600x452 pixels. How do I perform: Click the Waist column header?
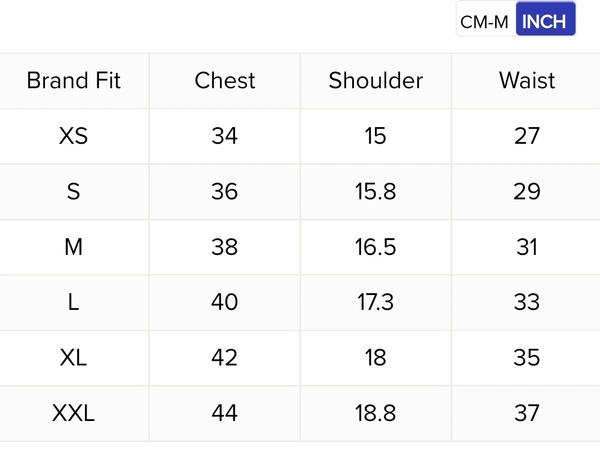pos(527,81)
